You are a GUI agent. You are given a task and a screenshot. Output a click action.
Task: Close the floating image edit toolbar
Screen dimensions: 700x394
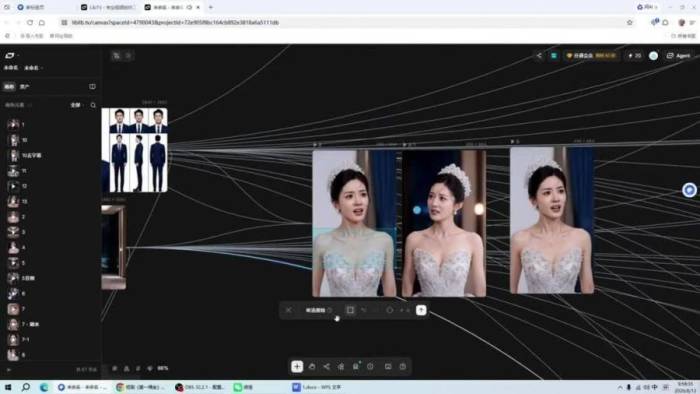289,310
